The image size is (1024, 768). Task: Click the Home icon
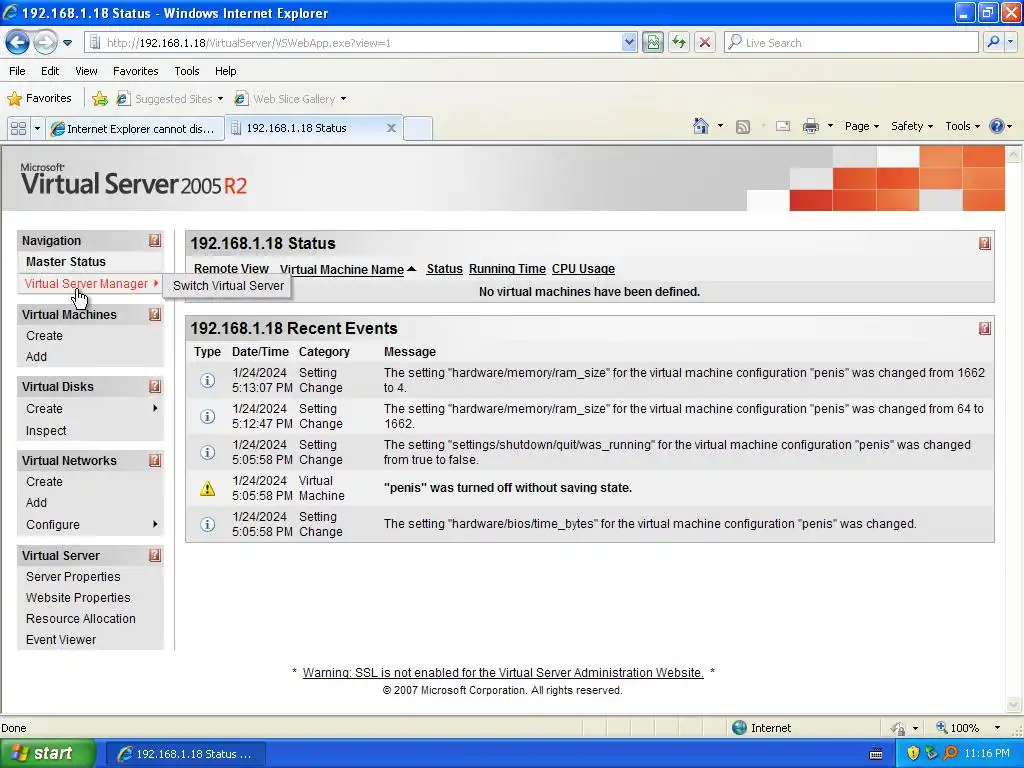(x=701, y=126)
